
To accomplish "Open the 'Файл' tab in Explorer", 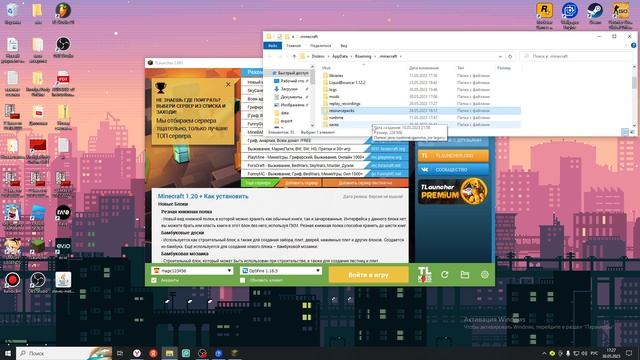I will [273, 46].
